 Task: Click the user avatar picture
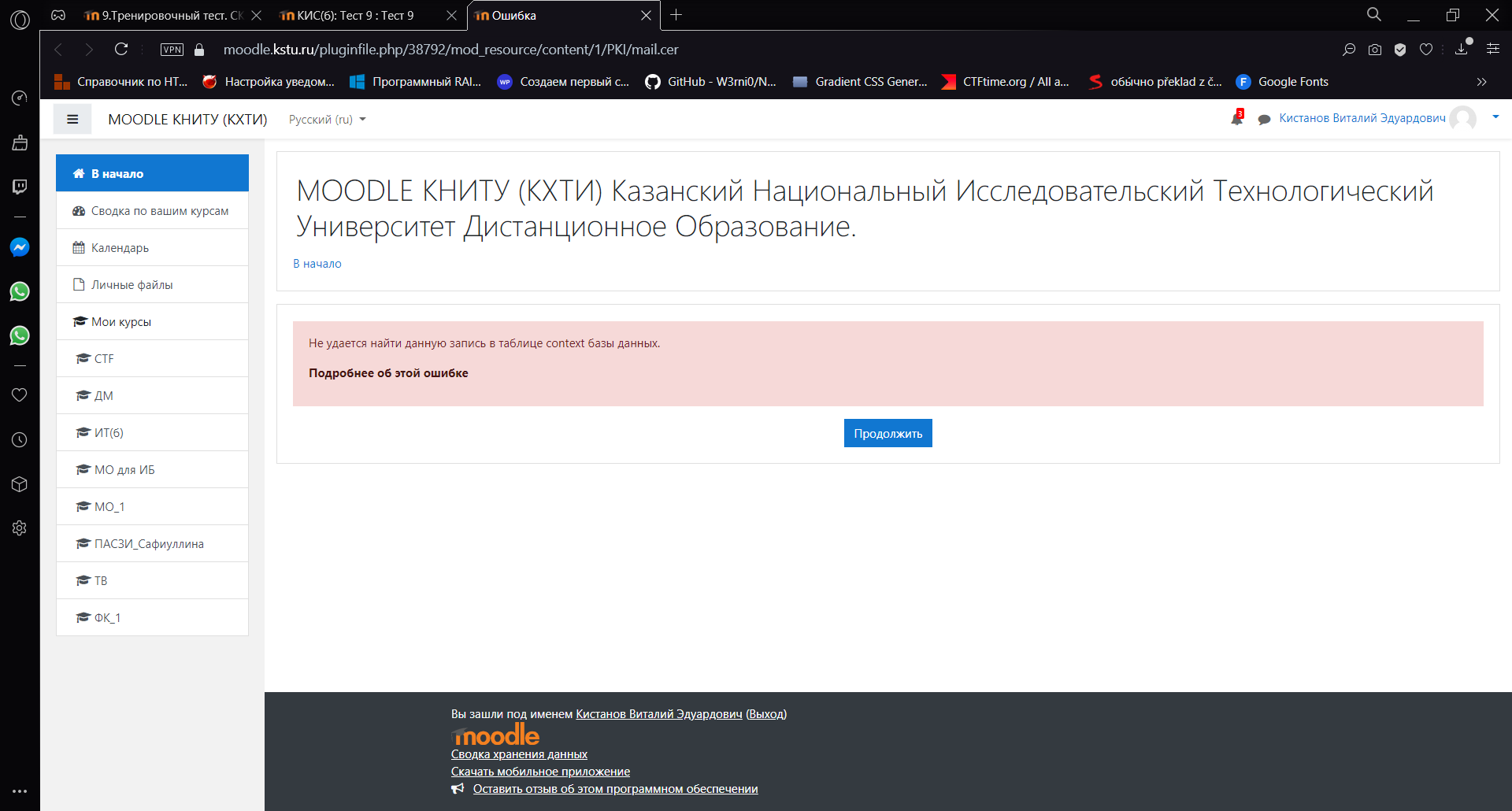click(x=1463, y=118)
